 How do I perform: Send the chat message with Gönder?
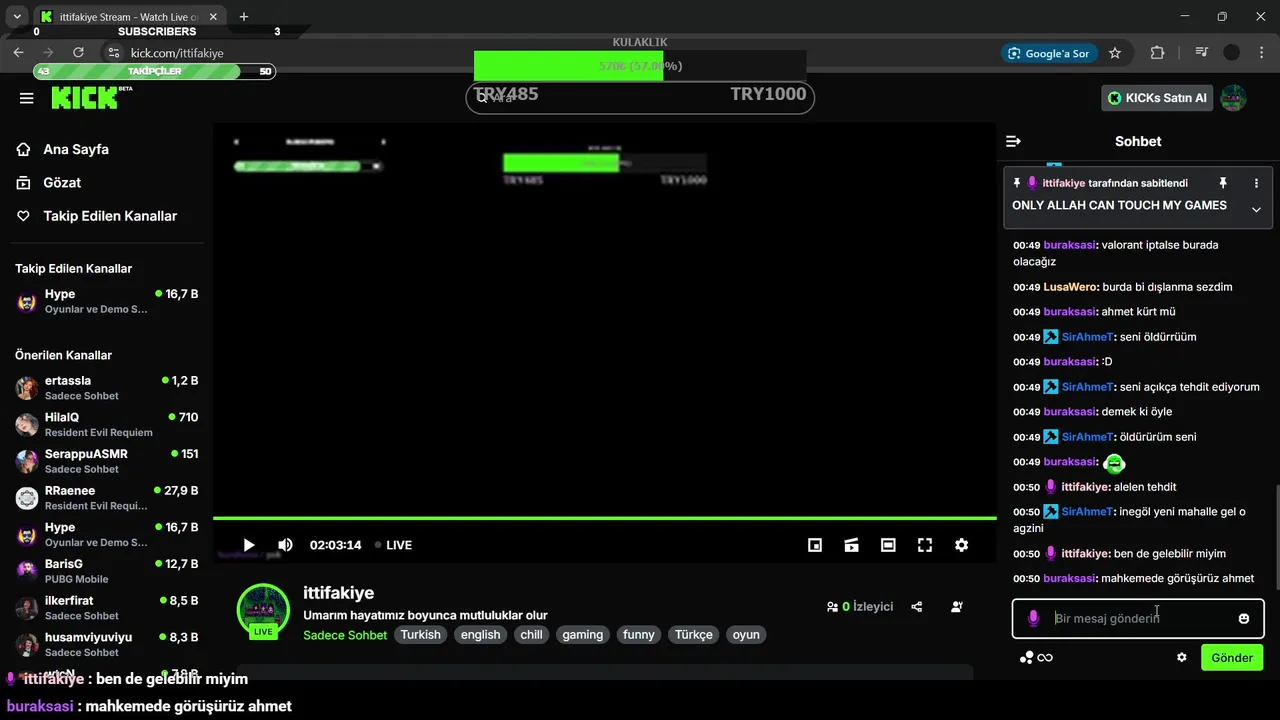pyautogui.click(x=1232, y=657)
